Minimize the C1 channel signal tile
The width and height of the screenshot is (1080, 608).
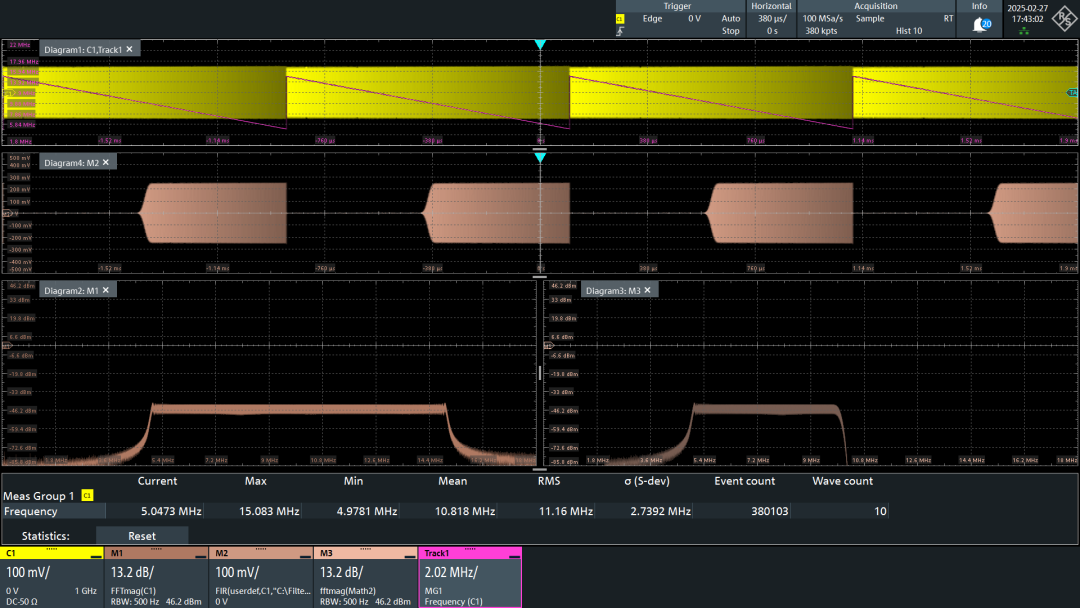coord(95,555)
